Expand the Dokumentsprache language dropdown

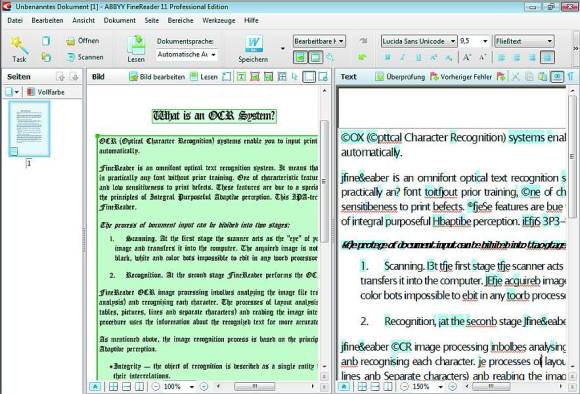pyautogui.click(x=186, y=55)
